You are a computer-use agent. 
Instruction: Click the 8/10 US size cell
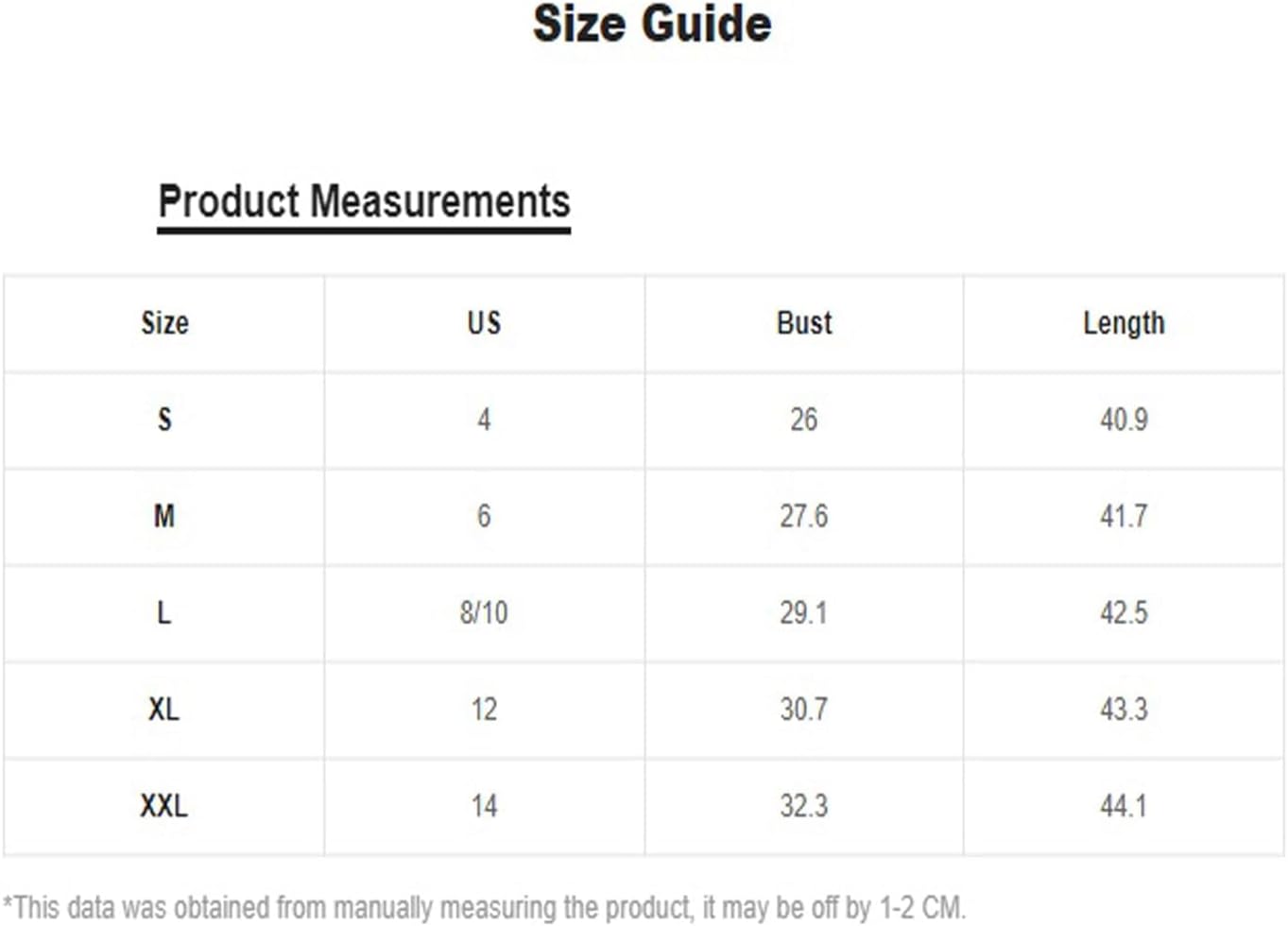point(484,612)
